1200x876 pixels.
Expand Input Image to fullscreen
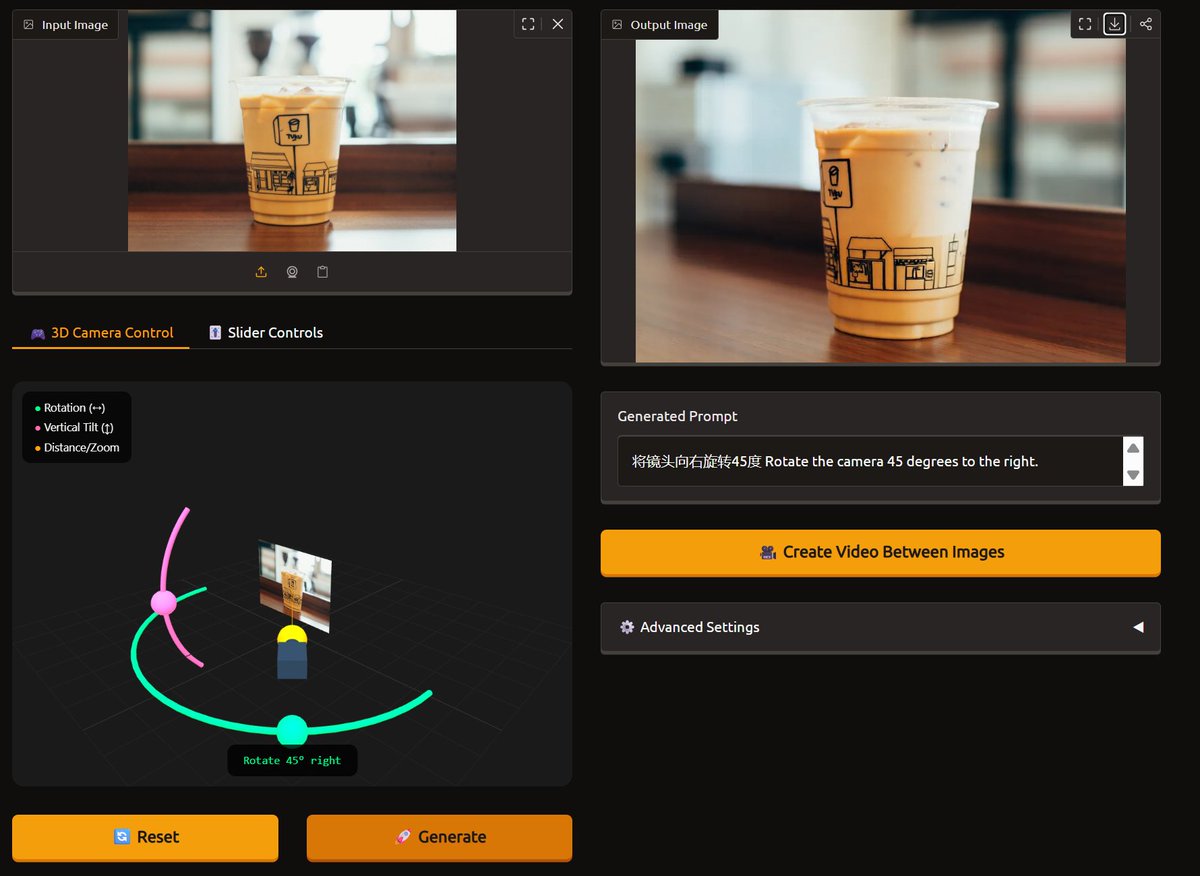(528, 24)
